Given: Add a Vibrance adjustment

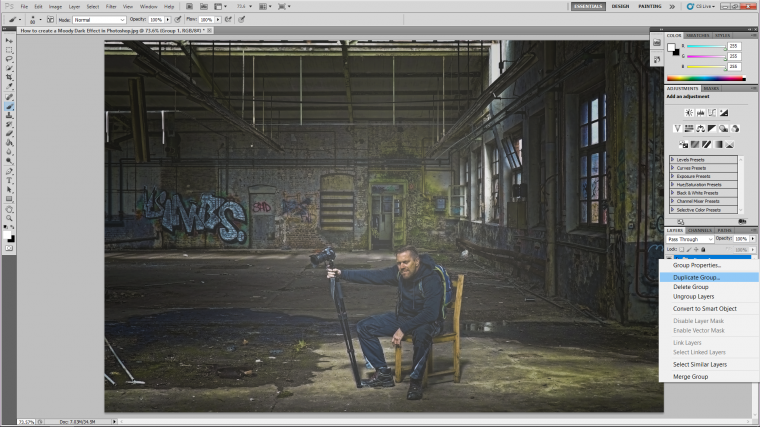Looking at the screenshot, I should (678, 128).
